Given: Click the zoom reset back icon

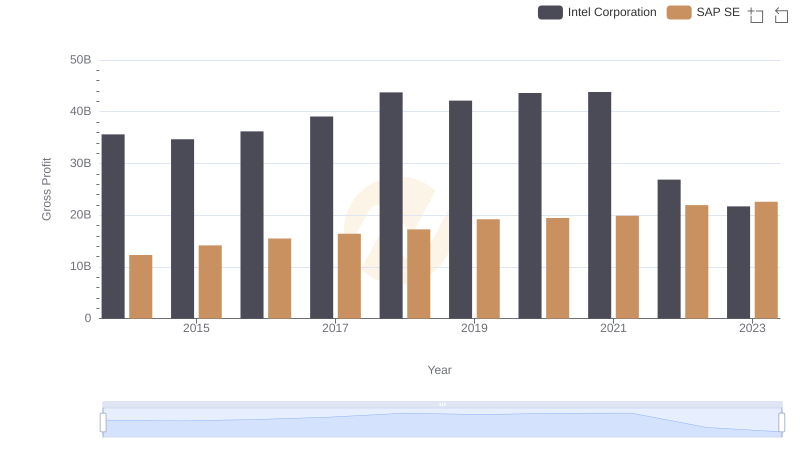Looking at the screenshot, I should 781,15.
